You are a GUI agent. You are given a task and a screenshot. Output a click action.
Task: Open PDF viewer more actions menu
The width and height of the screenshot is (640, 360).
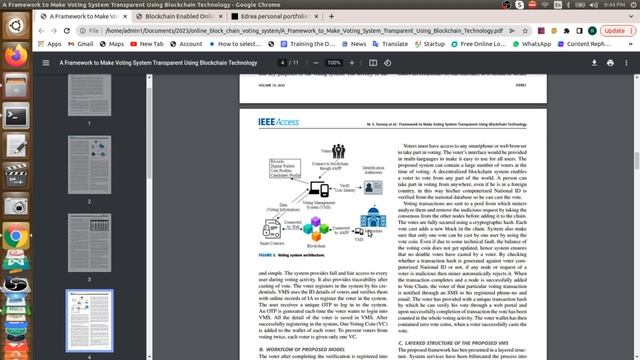[626, 63]
